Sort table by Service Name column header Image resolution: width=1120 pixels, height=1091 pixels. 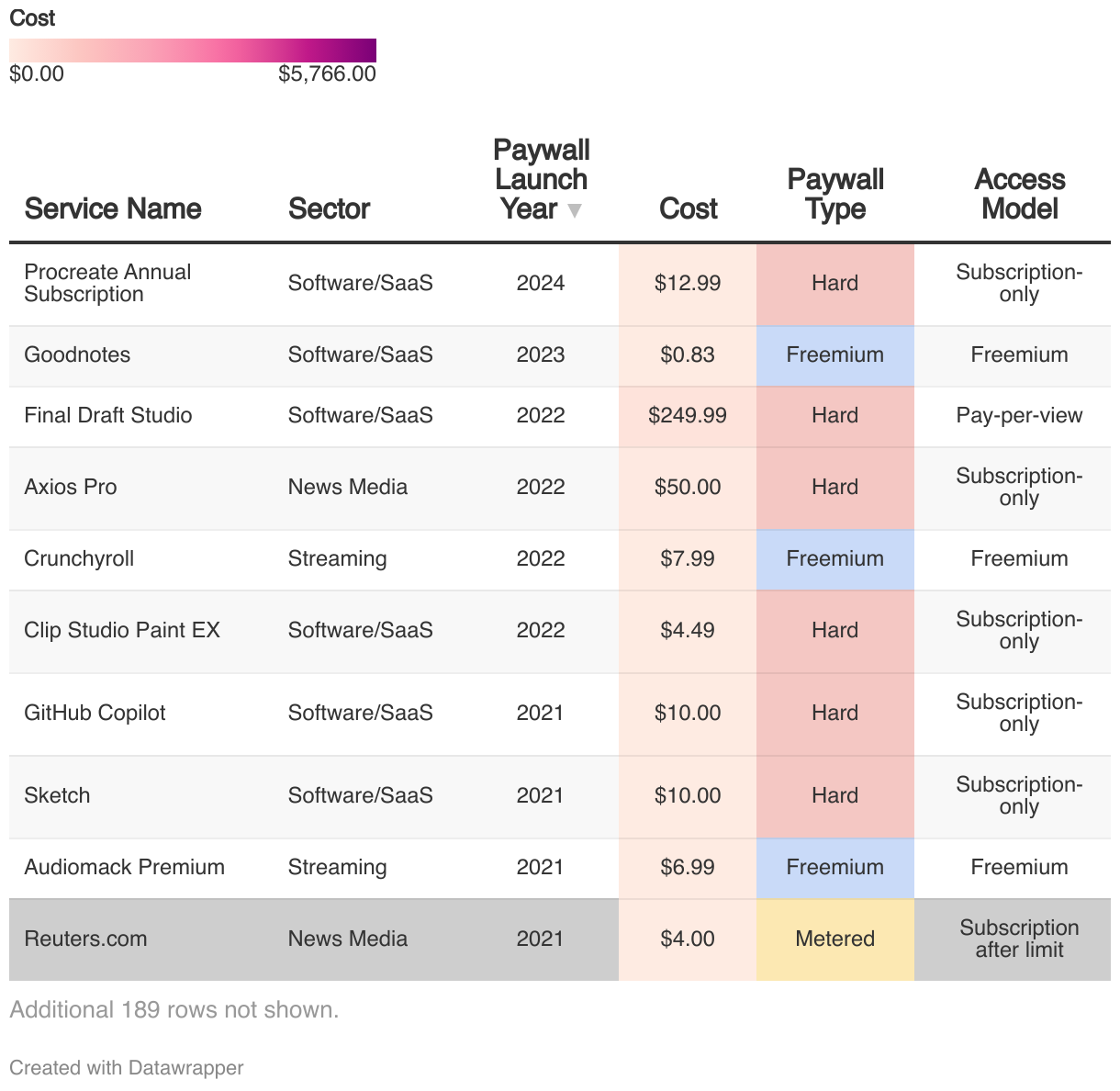click(x=113, y=208)
